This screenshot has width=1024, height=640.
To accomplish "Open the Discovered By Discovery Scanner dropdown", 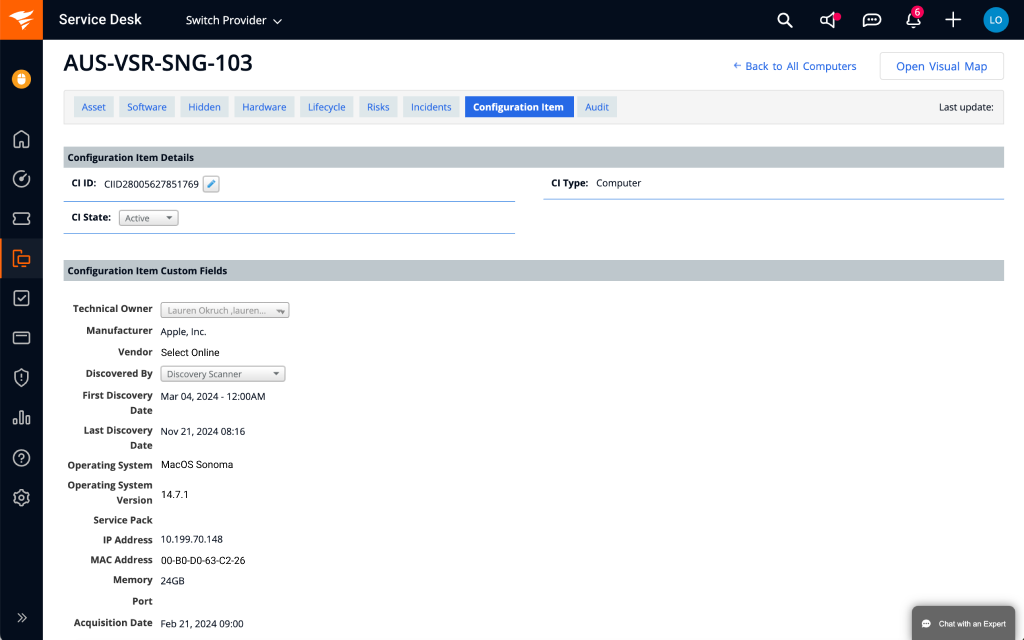I will 222,373.
